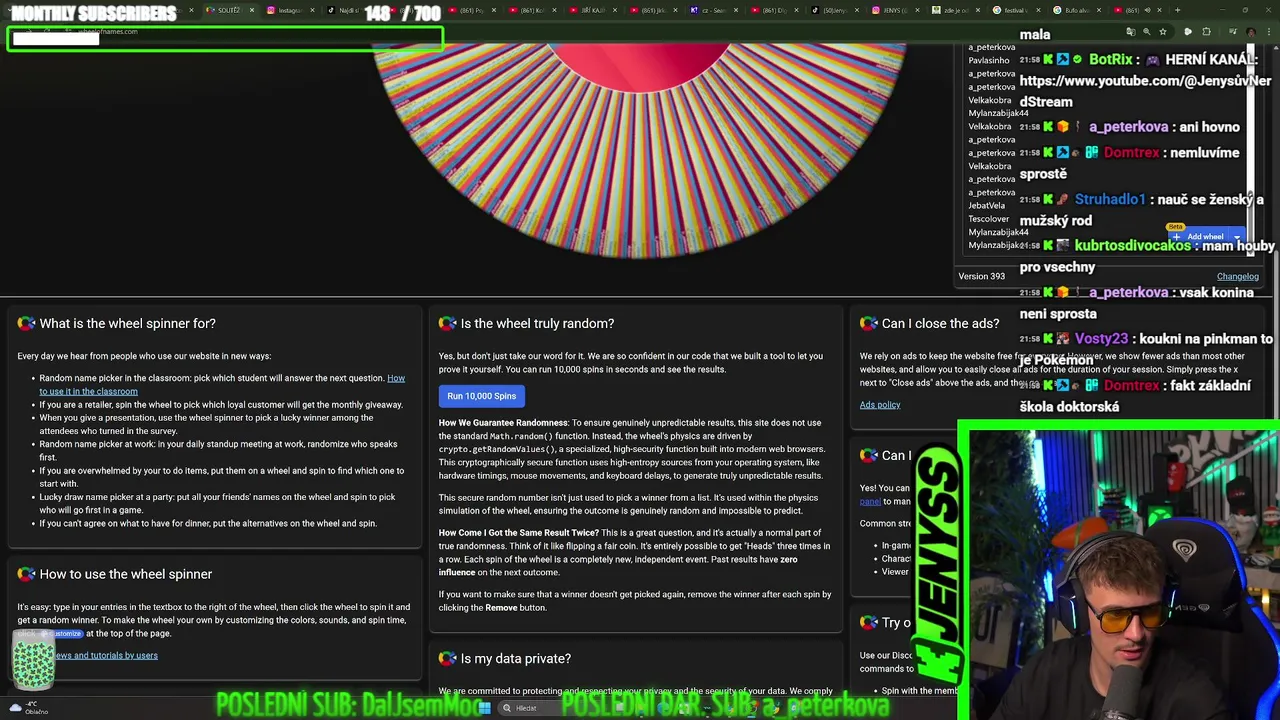Open a new browser tab with plus
Screen dimensions: 1280x720
click(x=1177, y=10)
